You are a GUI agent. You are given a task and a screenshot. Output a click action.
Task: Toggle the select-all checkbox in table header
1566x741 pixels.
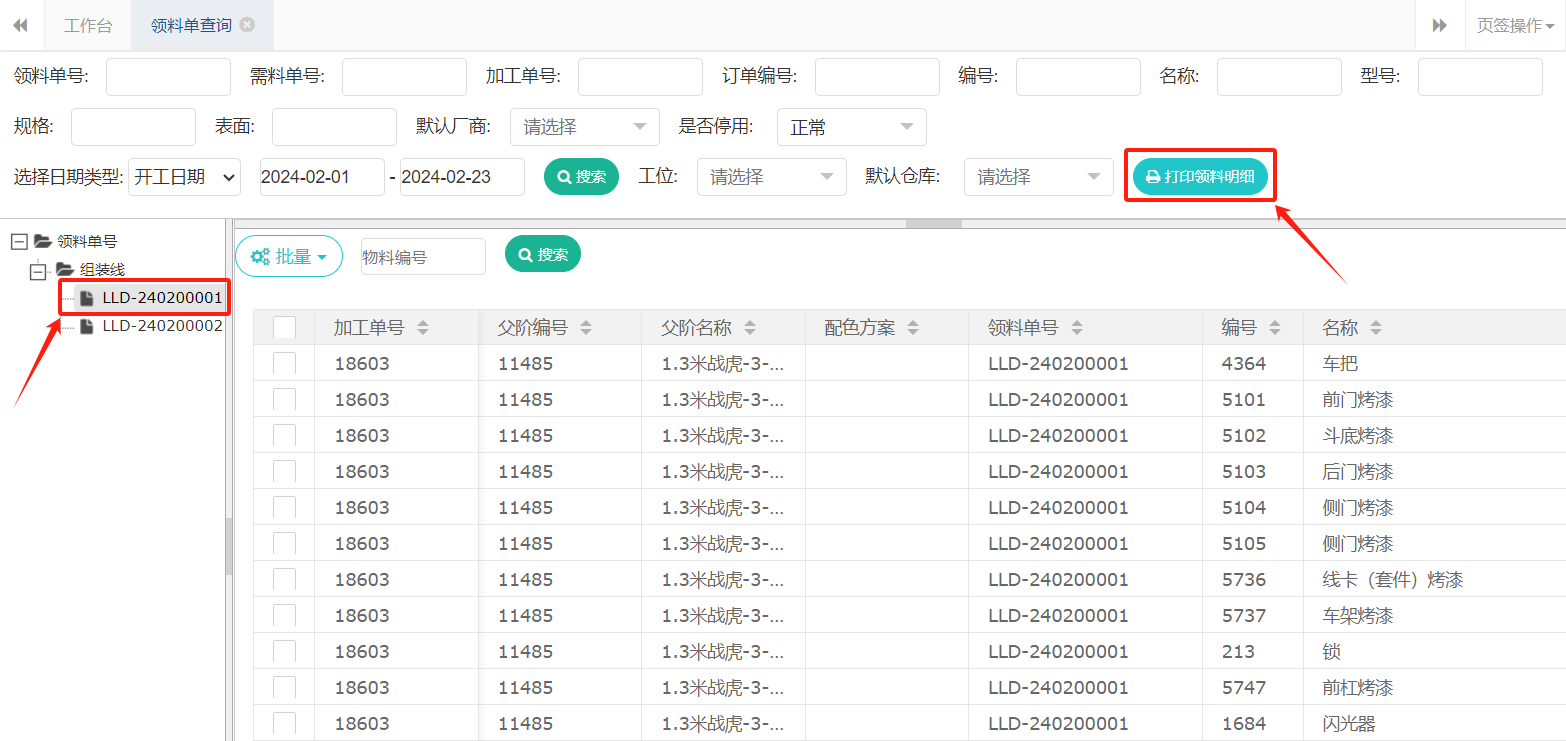[284, 328]
